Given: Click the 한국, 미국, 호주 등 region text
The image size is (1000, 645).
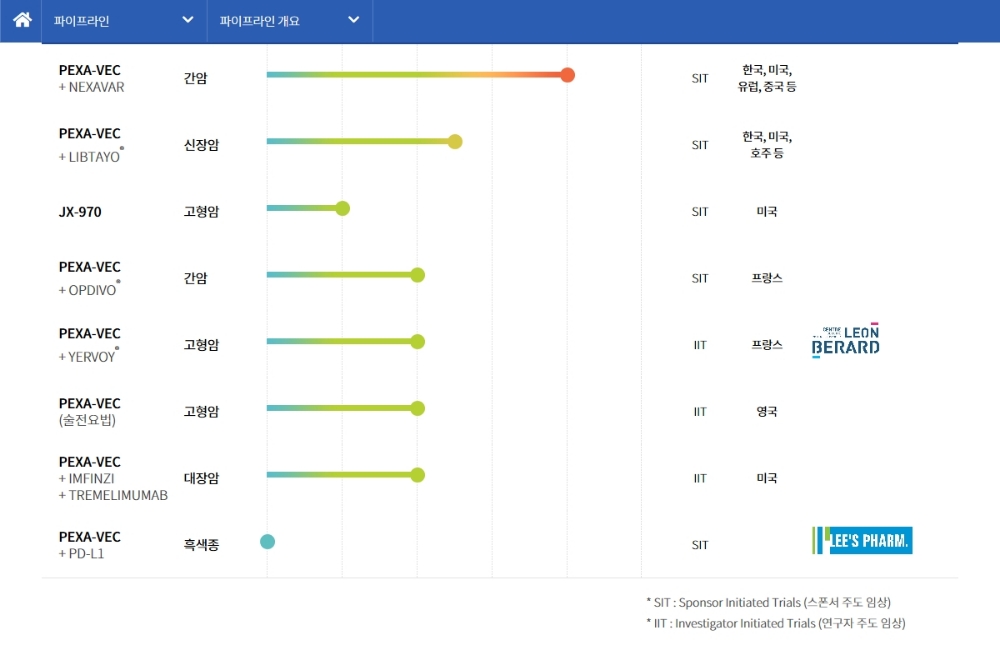Looking at the screenshot, I should 767,145.
